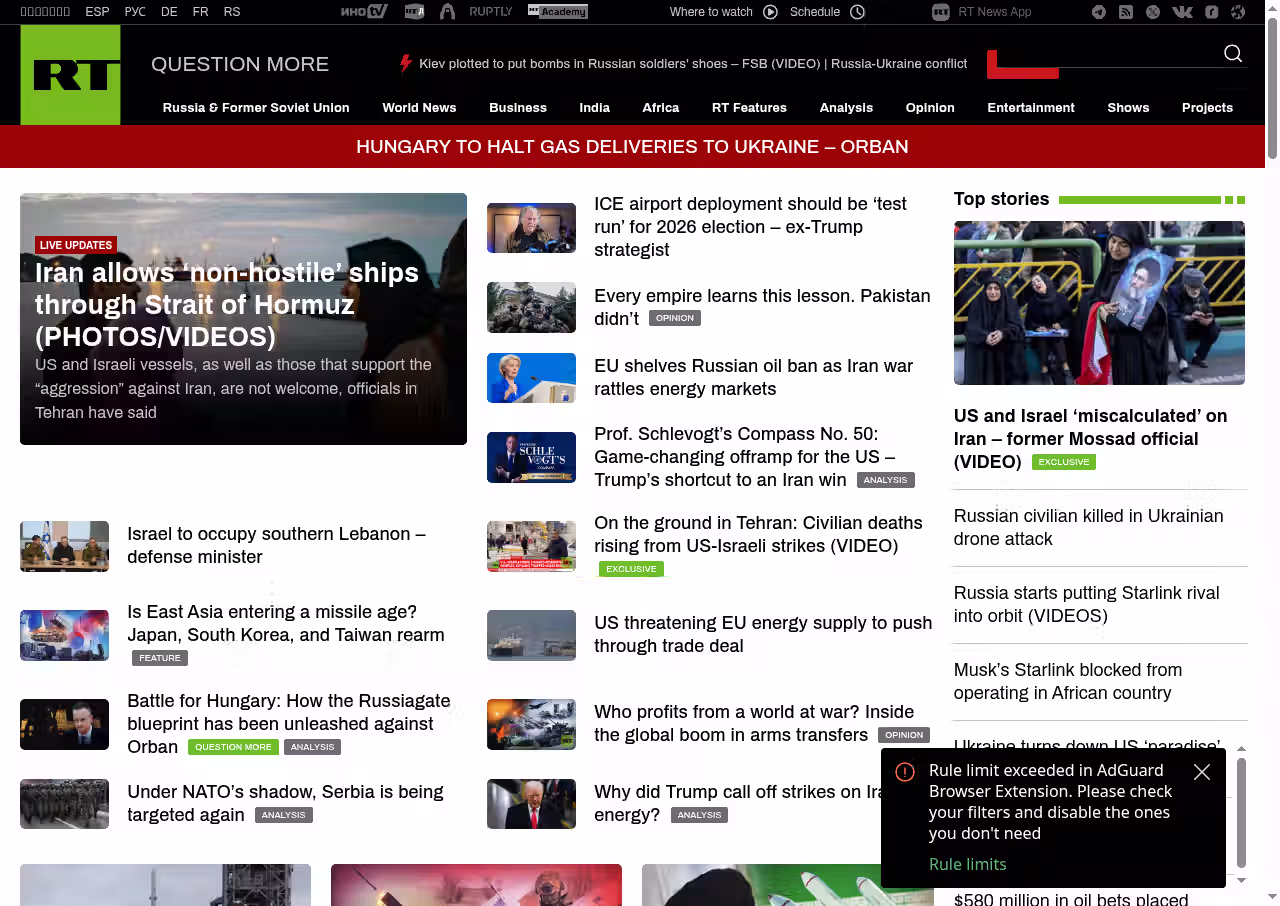Click the RT logo home icon
The width and height of the screenshot is (1280, 906).
click(70, 75)
